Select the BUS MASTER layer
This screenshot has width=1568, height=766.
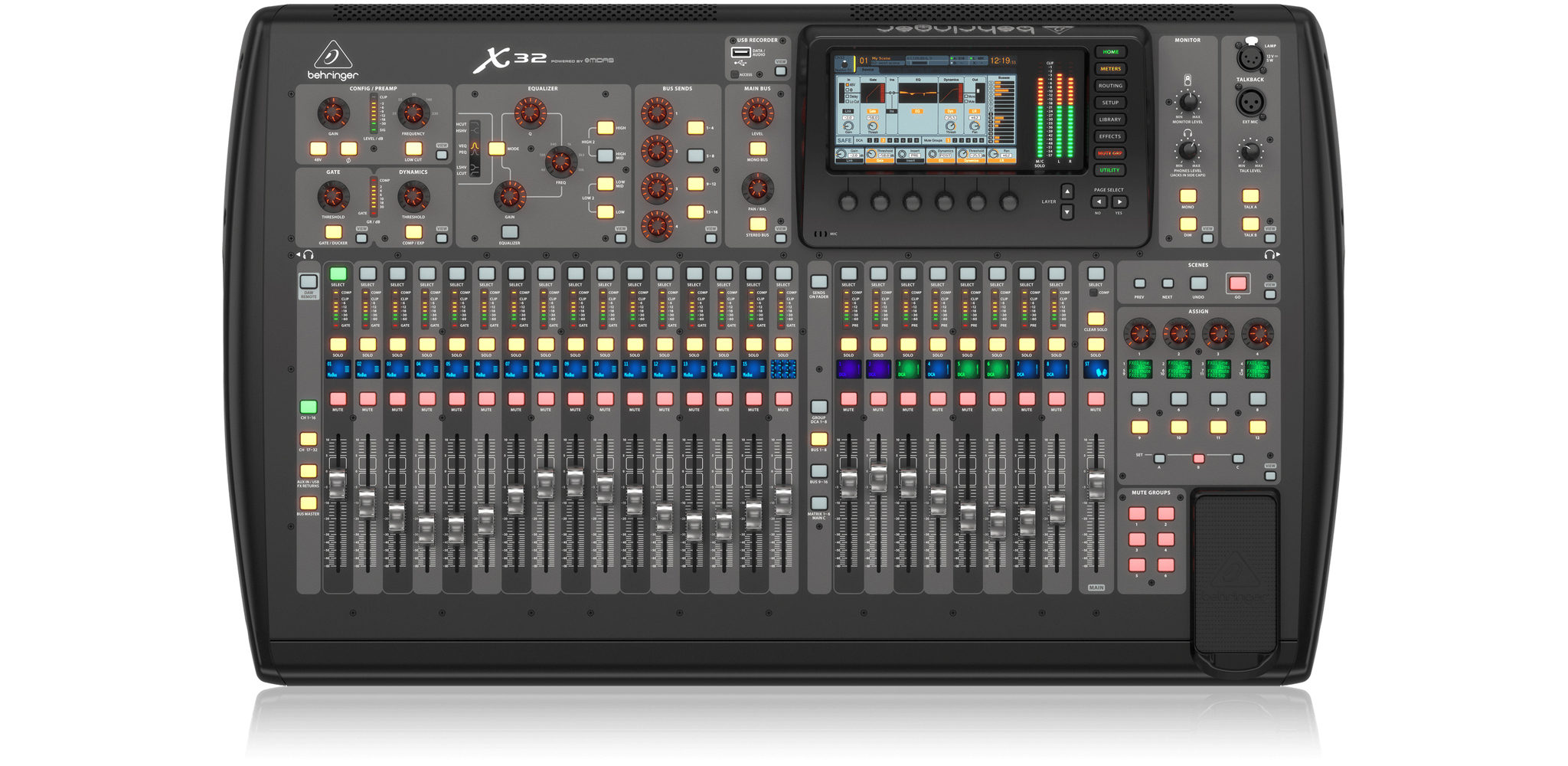pyautogui.click(x=309, y=502)
